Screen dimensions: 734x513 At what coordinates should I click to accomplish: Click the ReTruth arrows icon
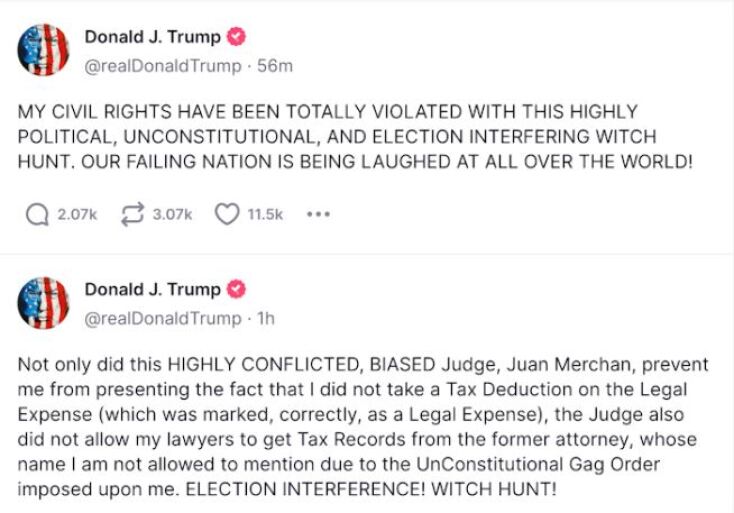tap(133, 214)
